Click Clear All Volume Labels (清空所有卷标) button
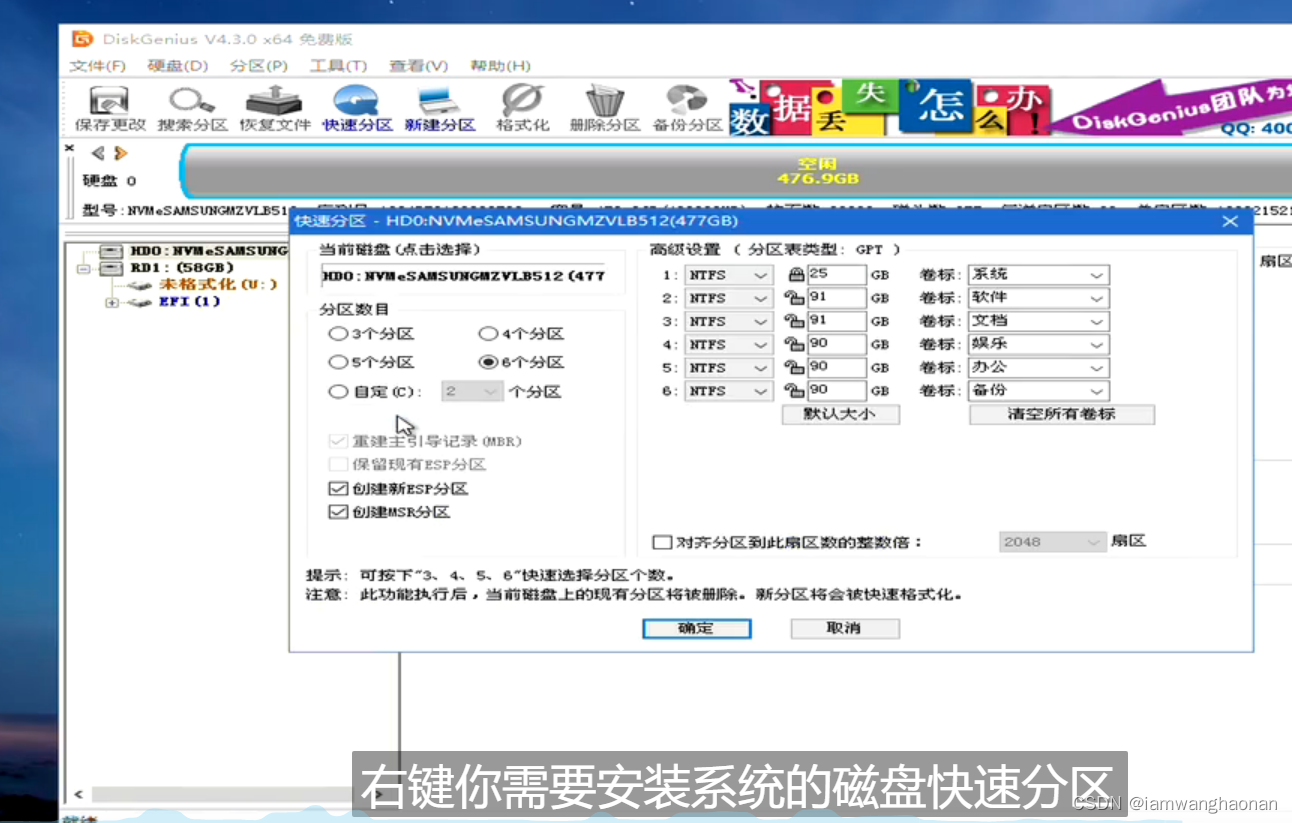The height and width of the screenshot is (823, 1292). 1062,414
